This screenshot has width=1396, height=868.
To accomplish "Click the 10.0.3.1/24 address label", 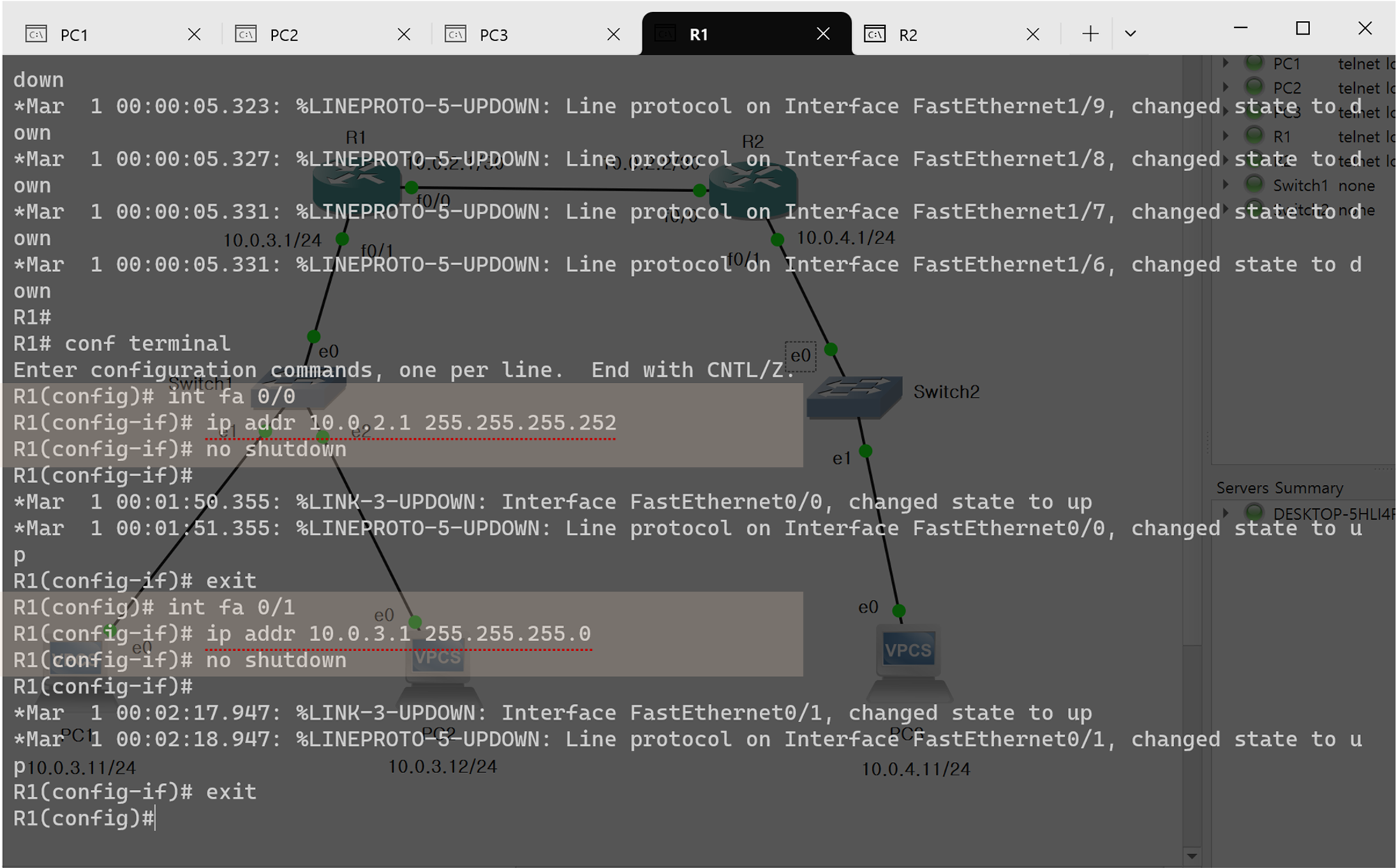I will pyautogui.click(x=272, y=241).
